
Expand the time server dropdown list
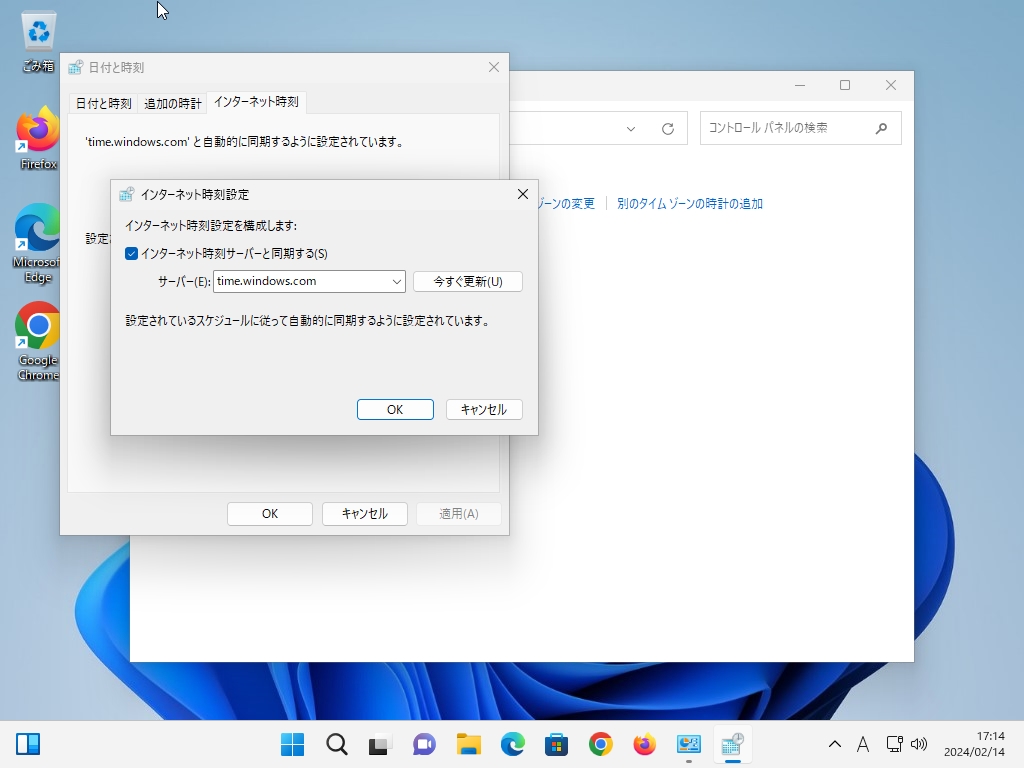(396, 281)
